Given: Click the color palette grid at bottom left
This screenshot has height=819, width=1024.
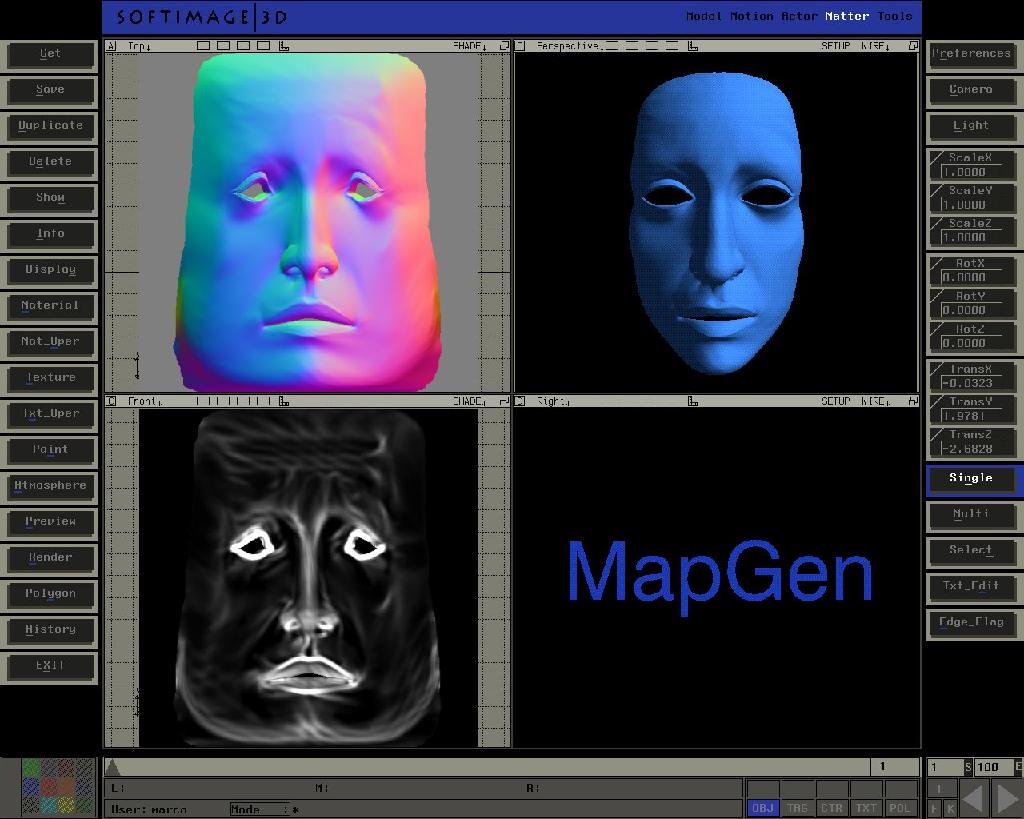Looking at the screenshot, I should point(57,787).
